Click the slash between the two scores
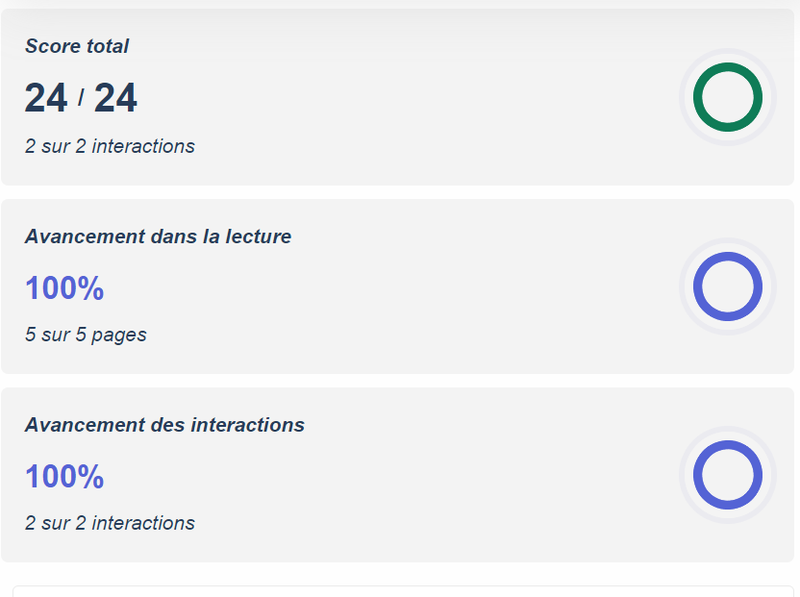Screen dimensions: 800x597 [x=81, y=98]
